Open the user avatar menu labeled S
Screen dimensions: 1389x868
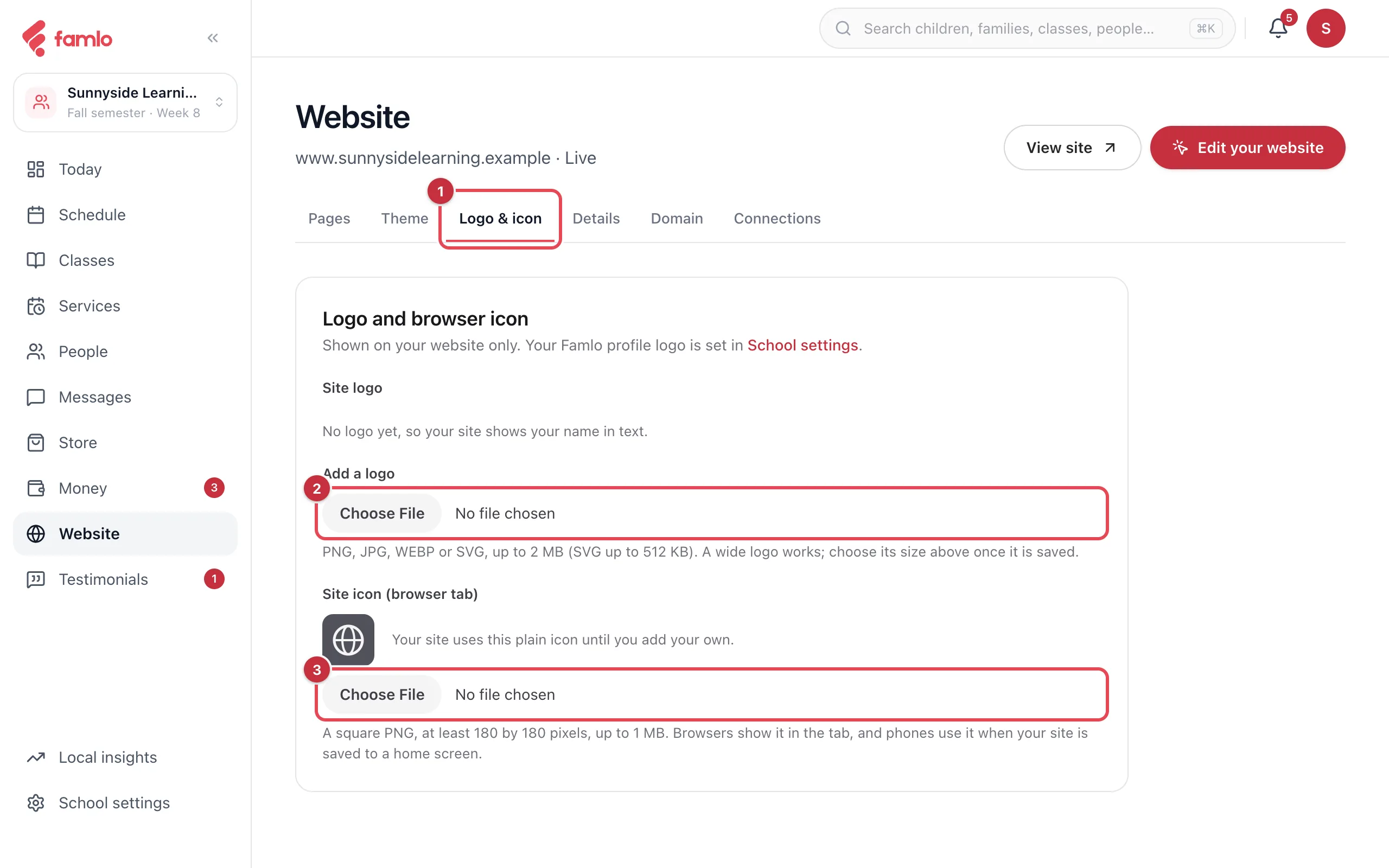1326,28
